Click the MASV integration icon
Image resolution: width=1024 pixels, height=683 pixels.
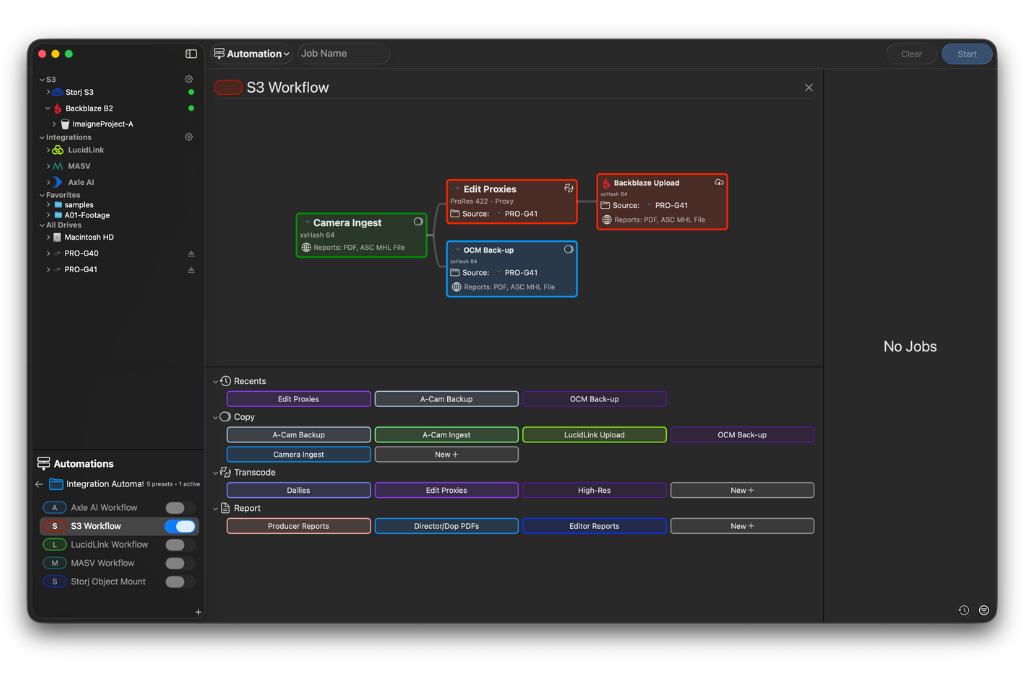(x=57, y=166)
